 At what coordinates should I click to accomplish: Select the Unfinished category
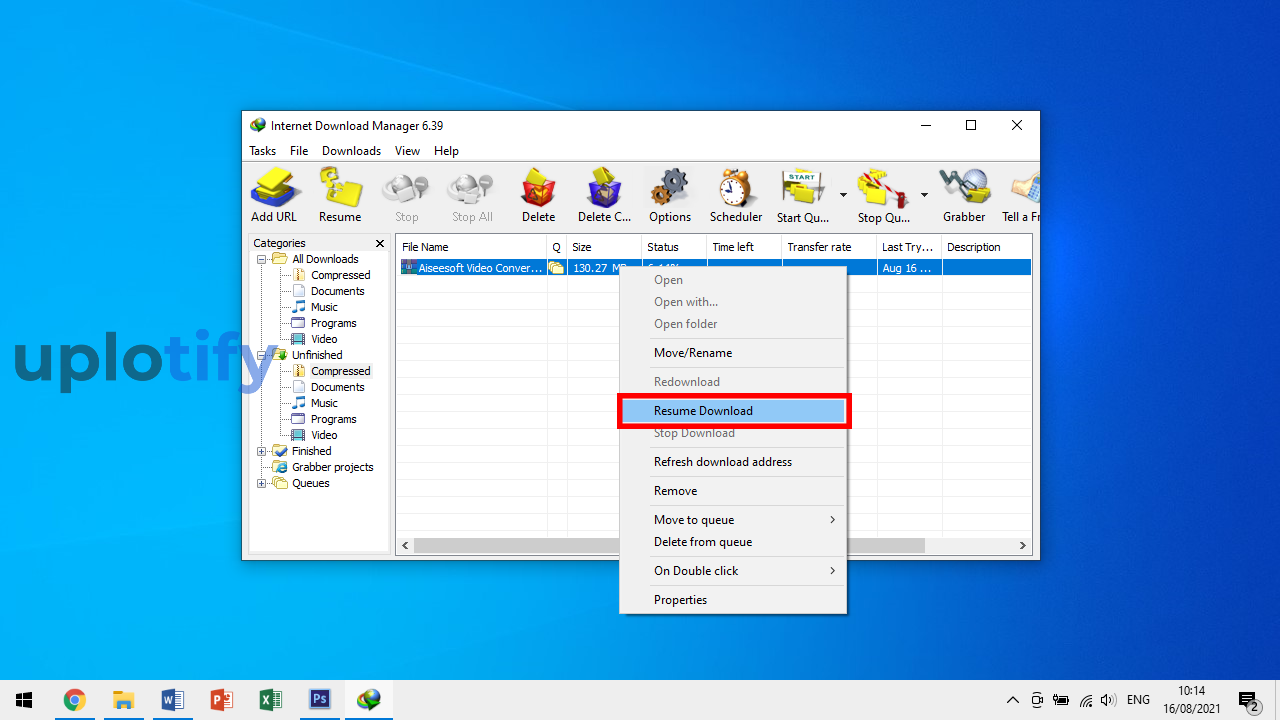(x=317, y=355)
